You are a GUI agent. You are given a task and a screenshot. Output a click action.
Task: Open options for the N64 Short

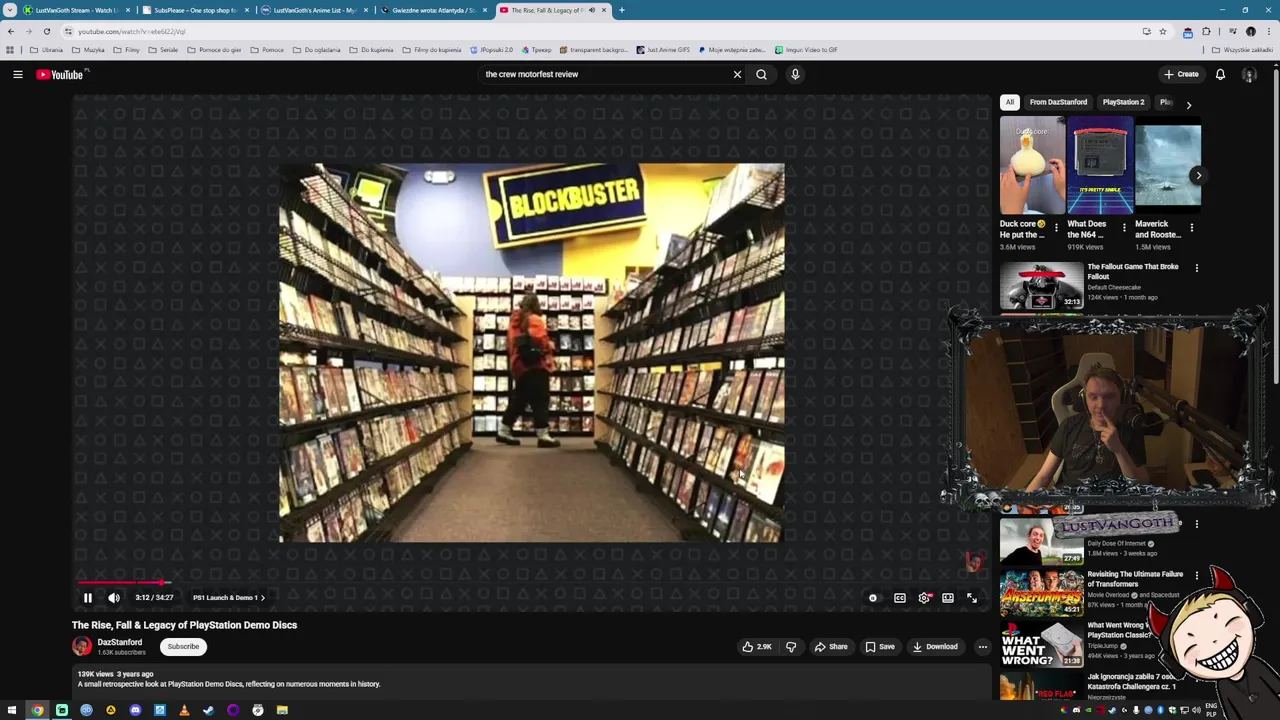pyautogui.click(x=1124, y=228)
